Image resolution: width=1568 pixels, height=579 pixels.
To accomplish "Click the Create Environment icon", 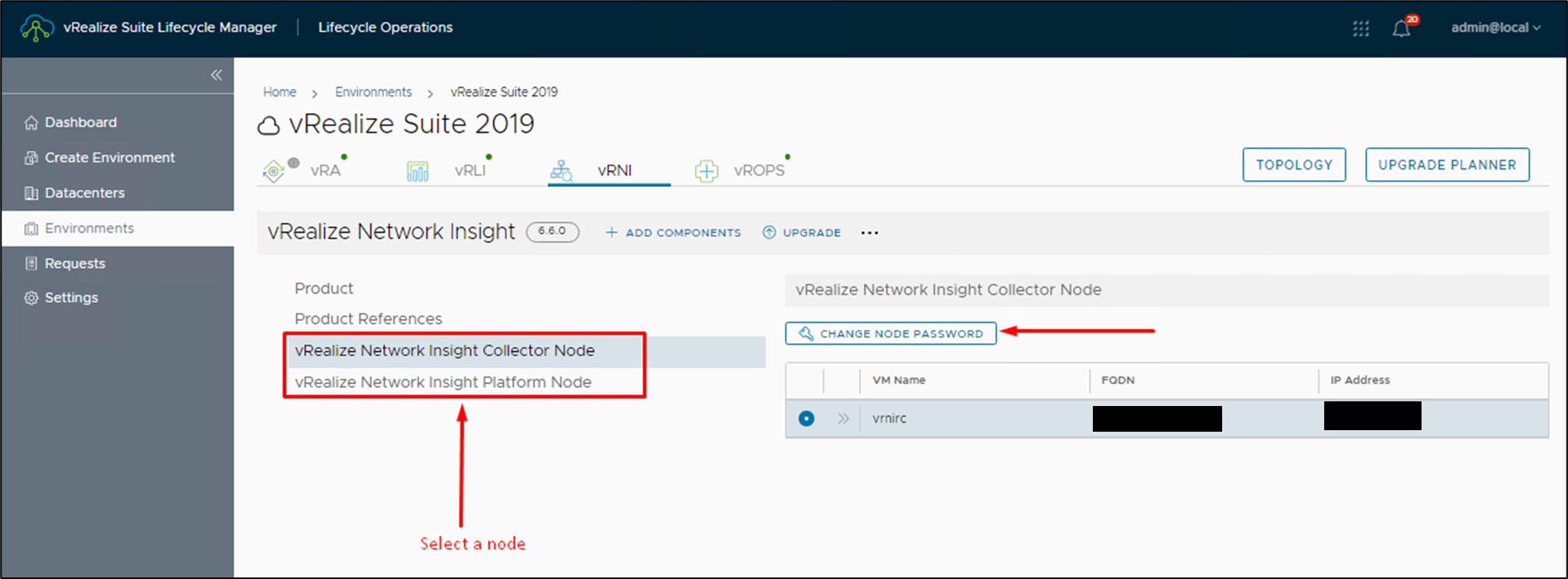I will 31,158.
